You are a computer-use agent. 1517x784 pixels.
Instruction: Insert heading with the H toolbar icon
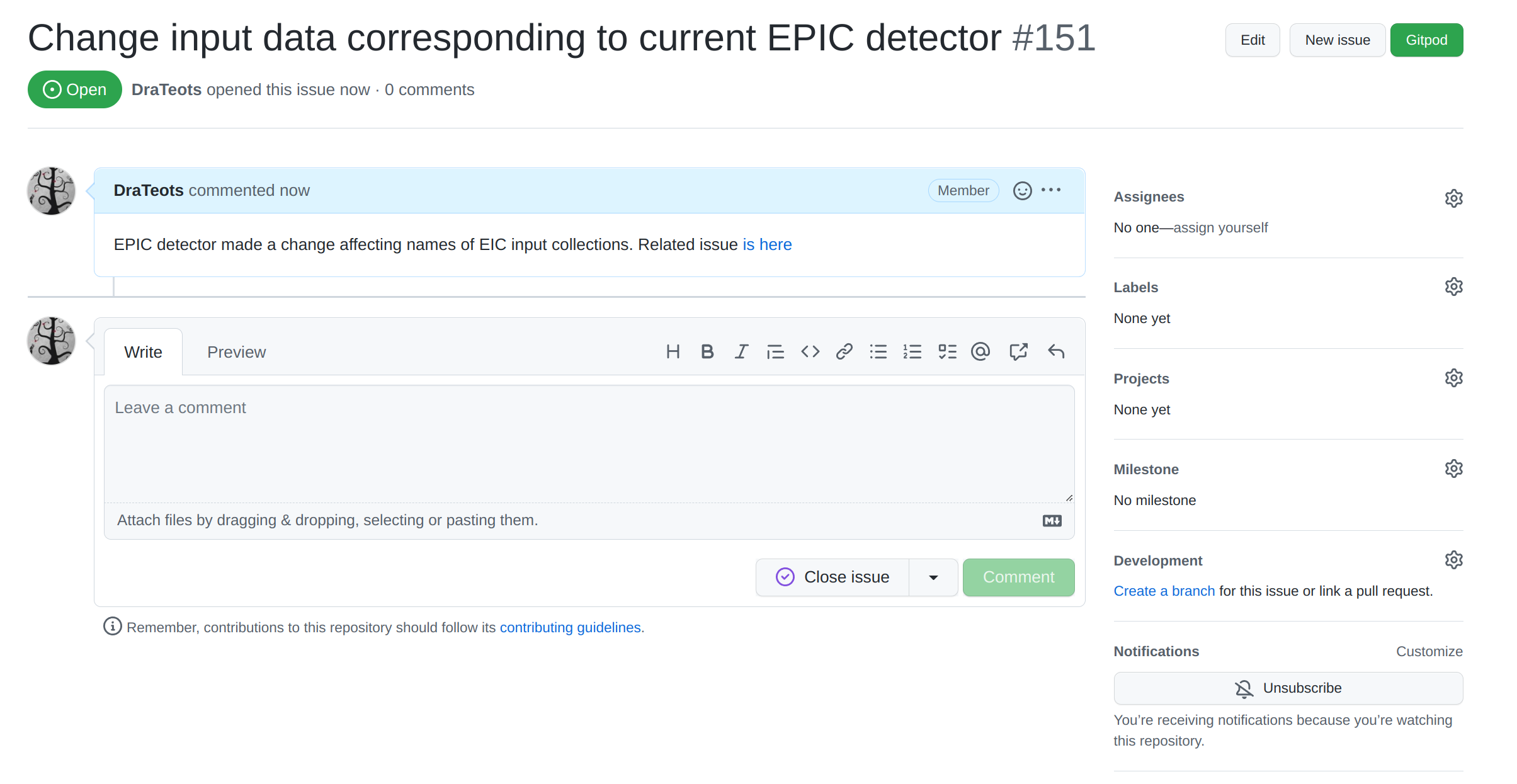673,351
